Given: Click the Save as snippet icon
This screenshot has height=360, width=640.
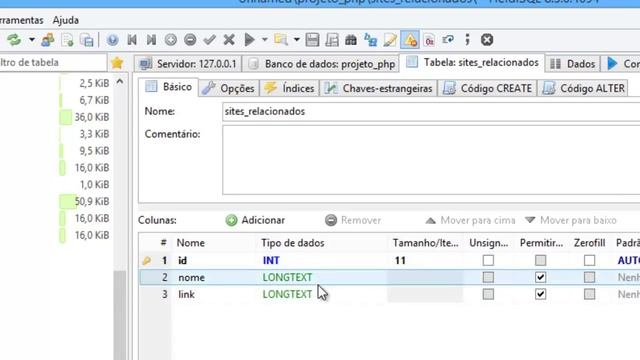Looking at the screenshot, I should click(332, 40).
